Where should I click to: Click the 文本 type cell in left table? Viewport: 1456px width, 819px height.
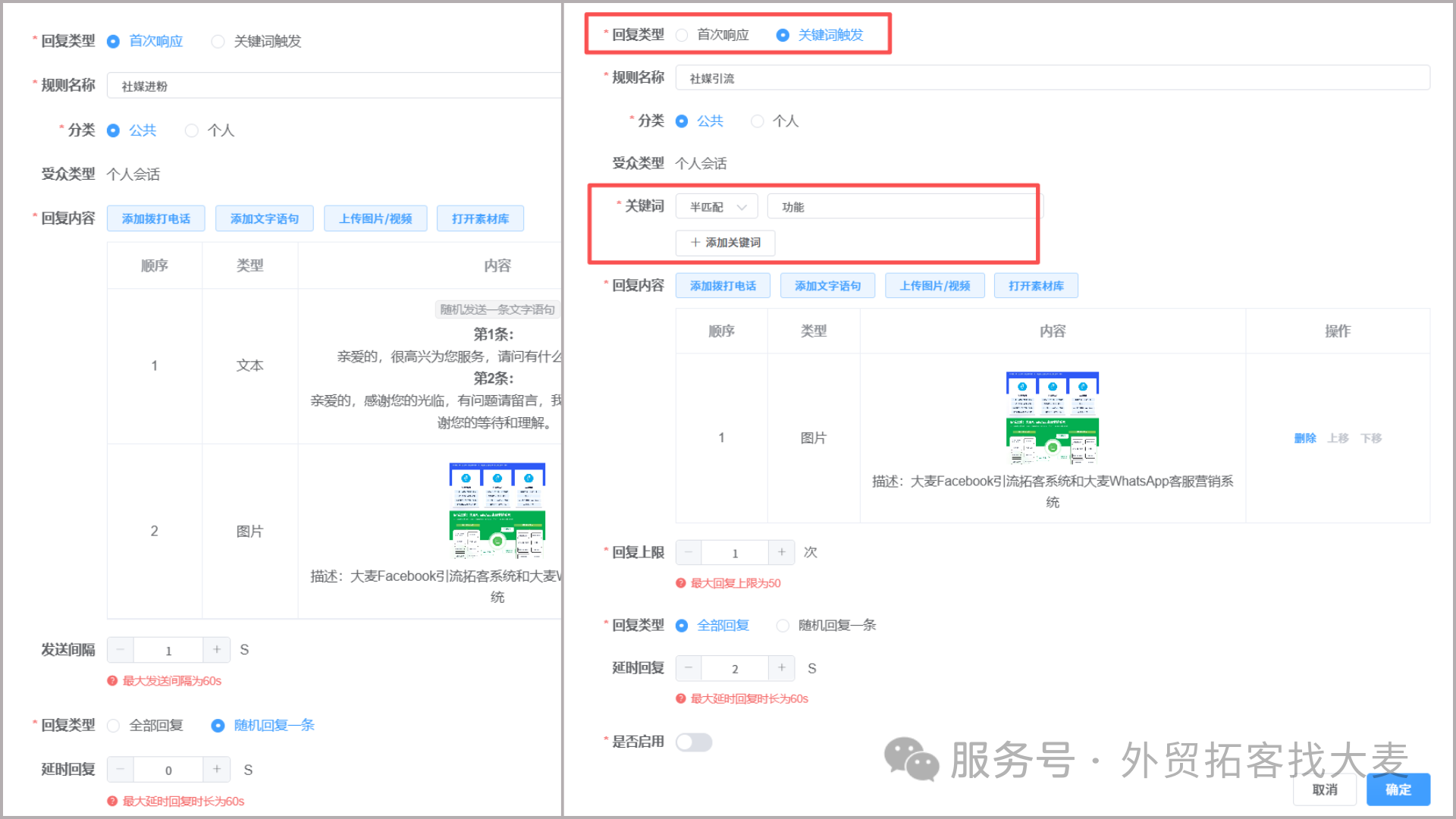coord(249,366)
